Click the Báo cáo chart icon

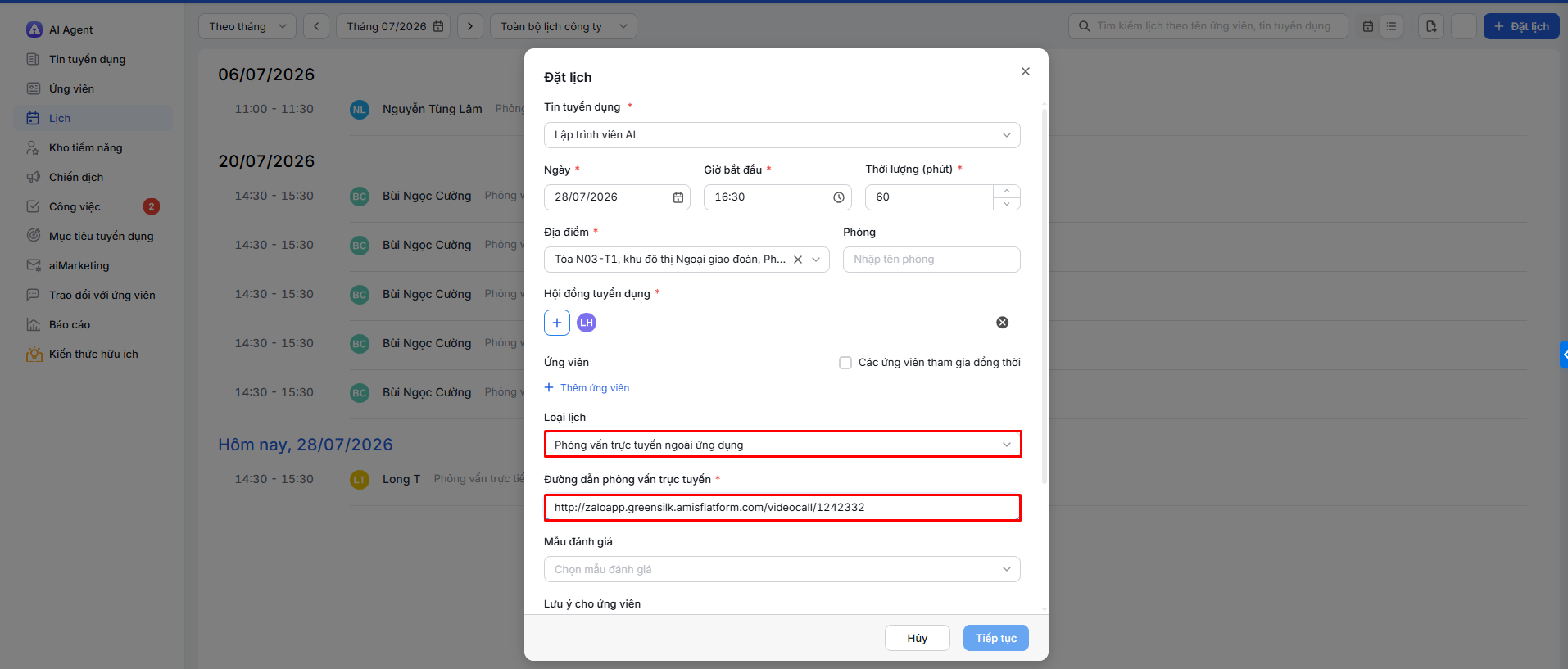(34, 324)
